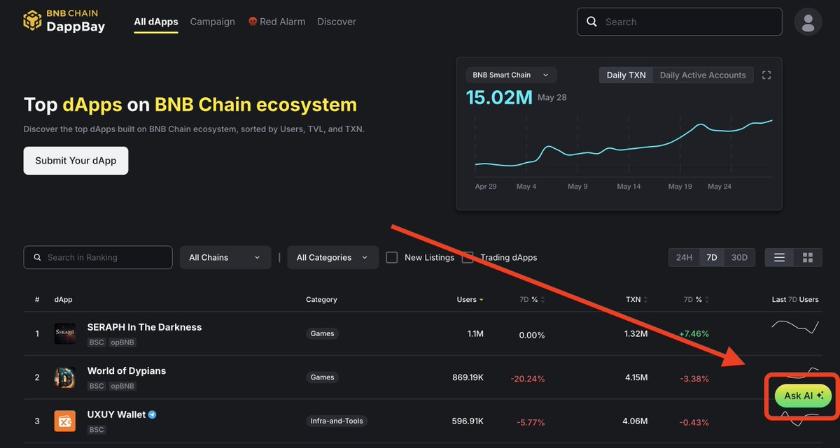
Task: Click the Search in Ranking field
Action: point(98,258)
